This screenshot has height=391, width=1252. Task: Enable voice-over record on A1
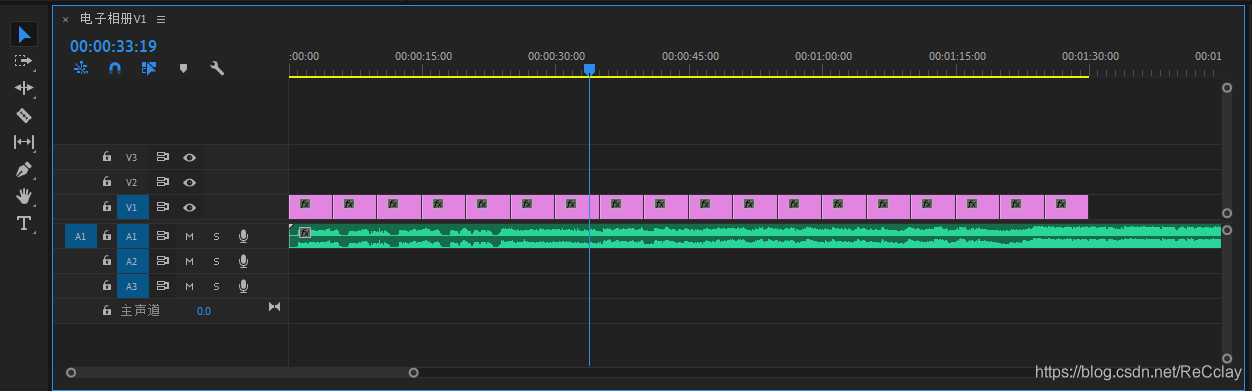243,236
